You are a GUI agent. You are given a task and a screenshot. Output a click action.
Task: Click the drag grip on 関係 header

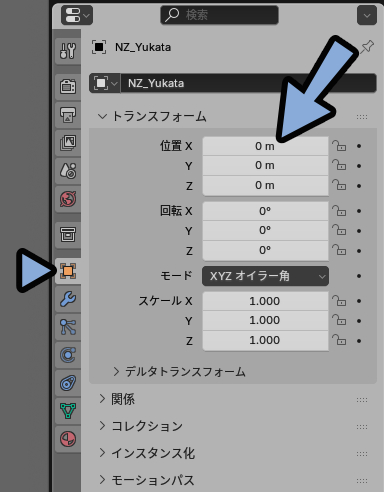click(x=362, y=400)
